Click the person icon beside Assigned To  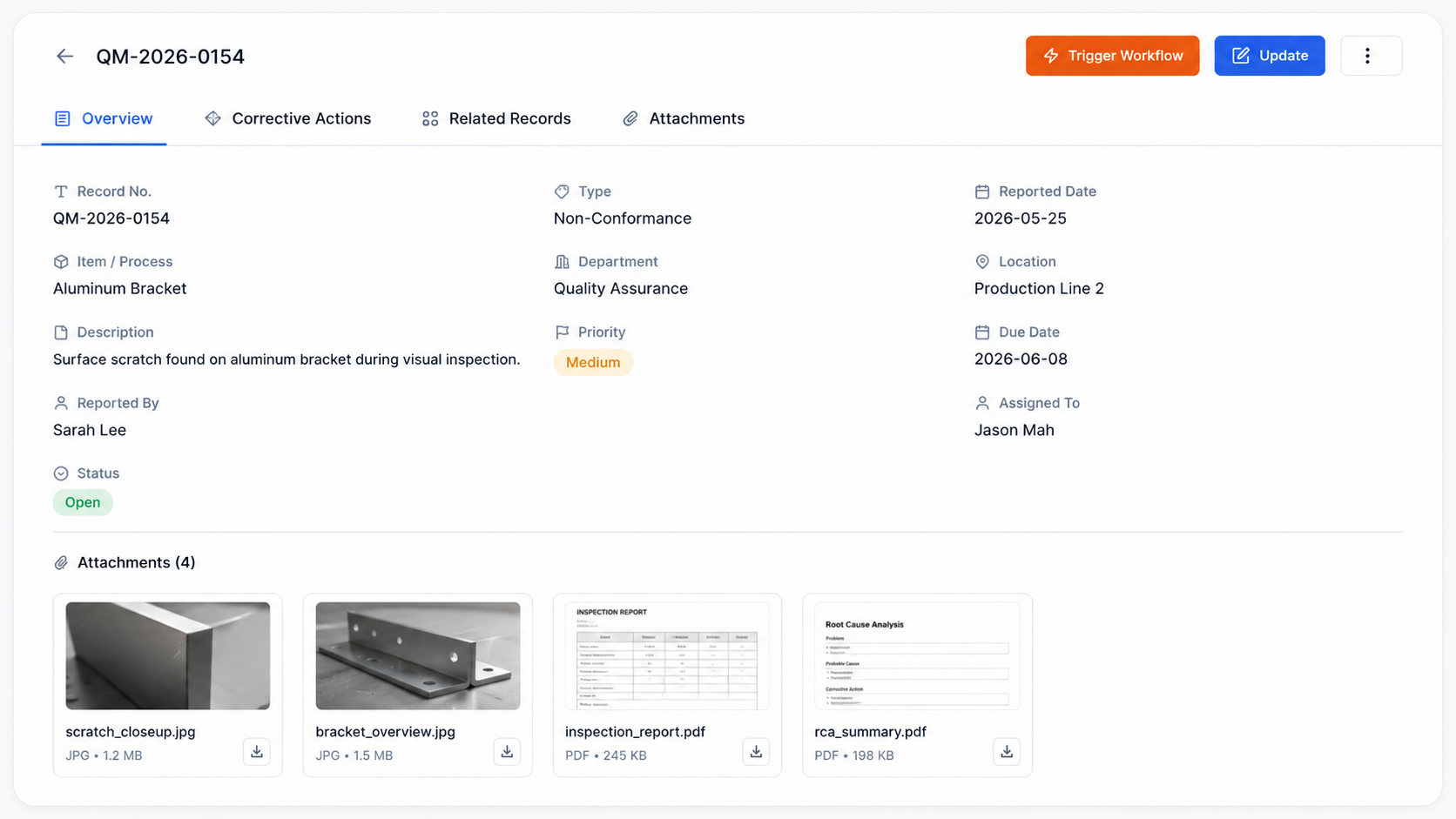click(x=982, y=403)
